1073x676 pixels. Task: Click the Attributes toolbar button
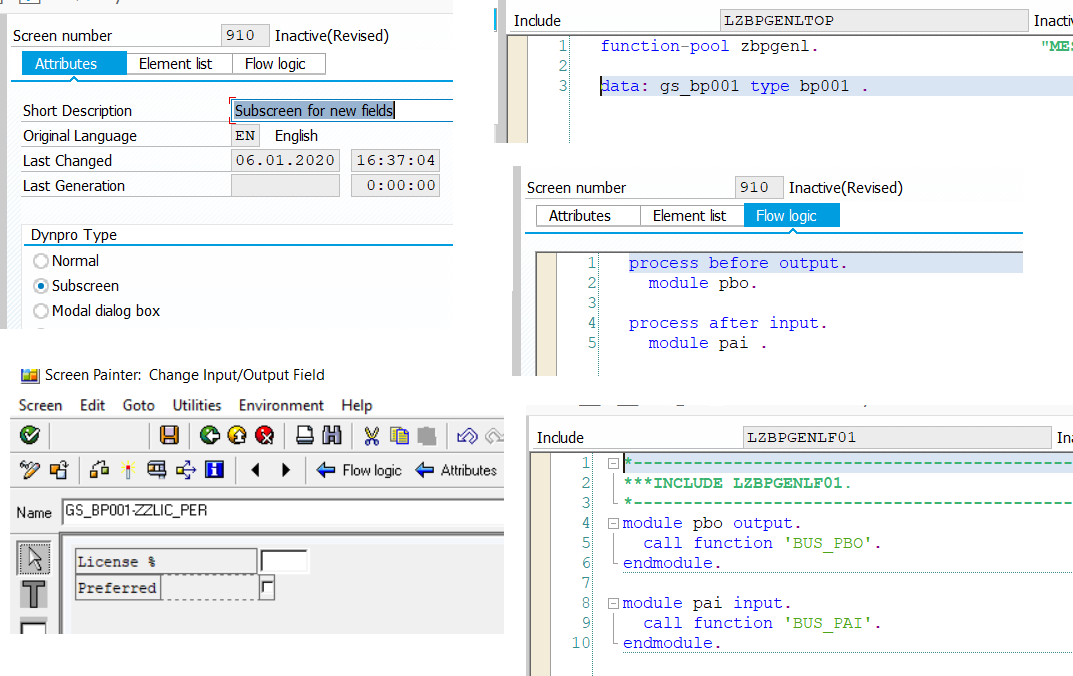pos(456,470)
